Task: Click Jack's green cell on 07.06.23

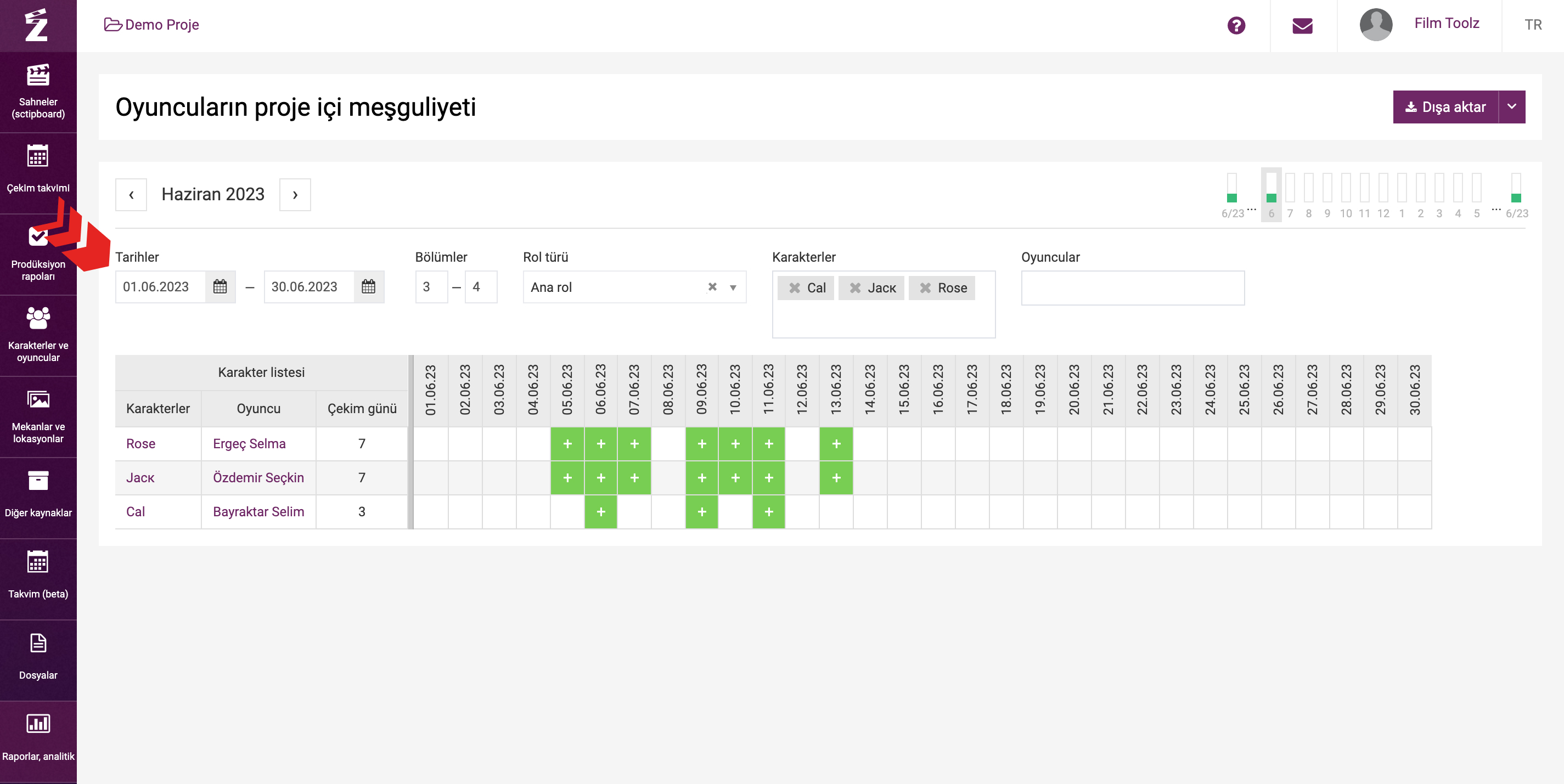Action: 634,478
